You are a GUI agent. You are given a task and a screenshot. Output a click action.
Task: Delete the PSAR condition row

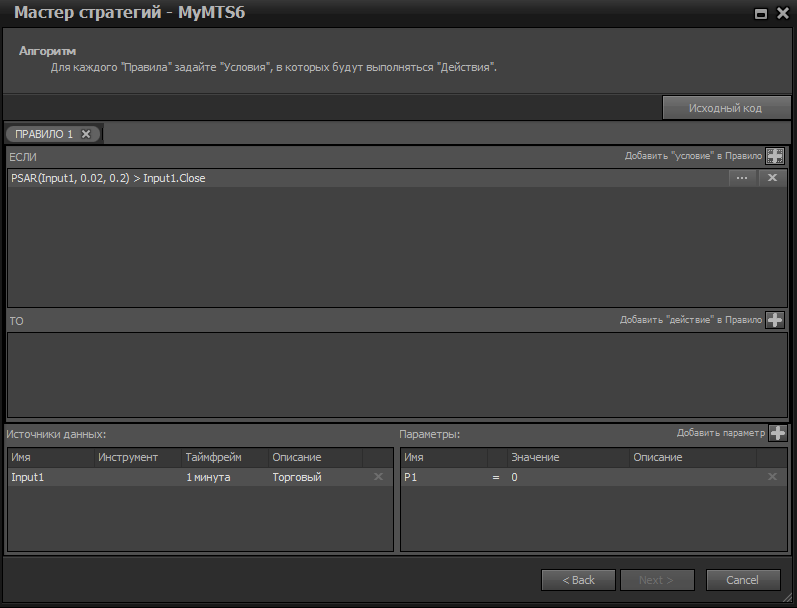tap(772, 178)
